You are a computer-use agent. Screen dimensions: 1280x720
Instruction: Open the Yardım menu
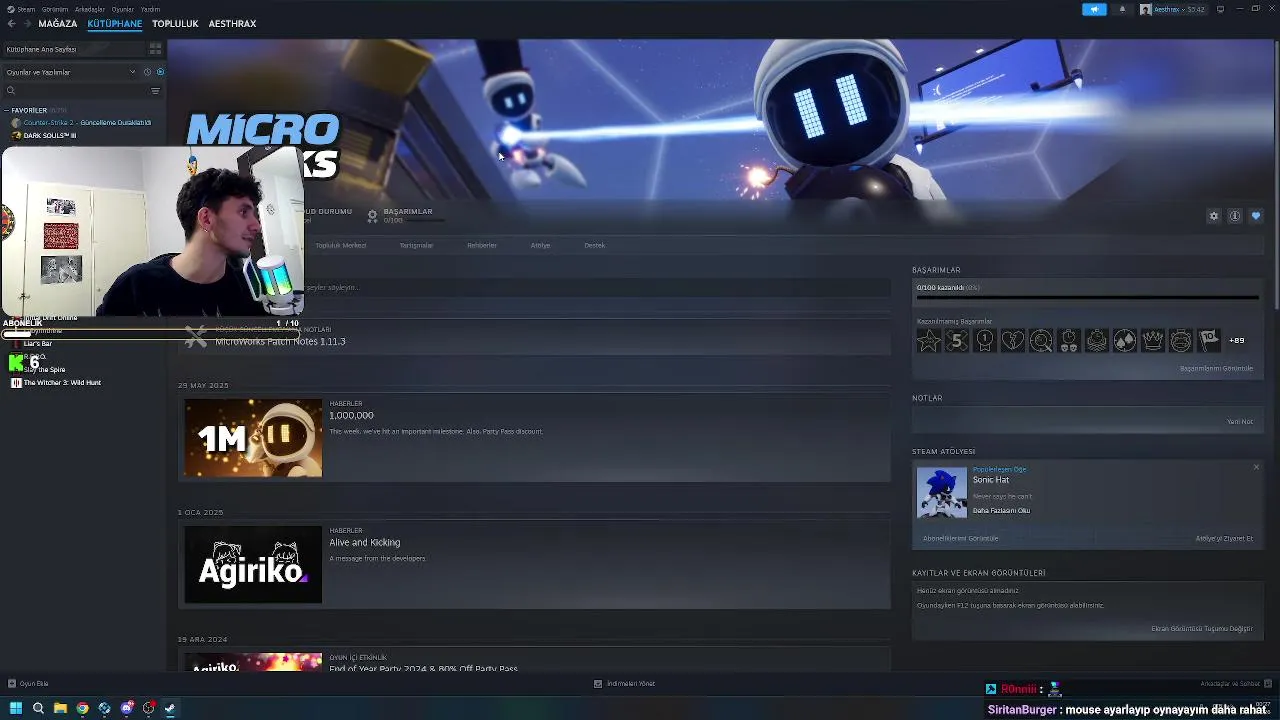point(150,9)
